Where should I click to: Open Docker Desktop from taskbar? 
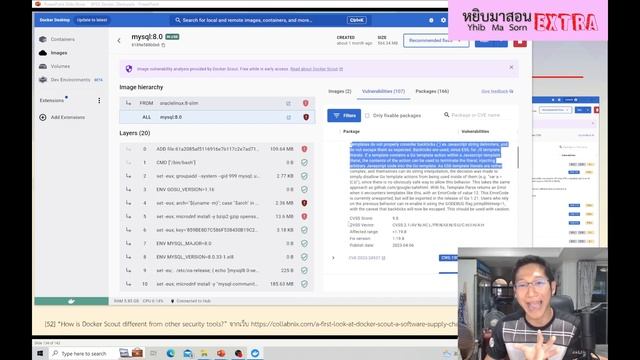pyautogui.click(x=255, y=353)
